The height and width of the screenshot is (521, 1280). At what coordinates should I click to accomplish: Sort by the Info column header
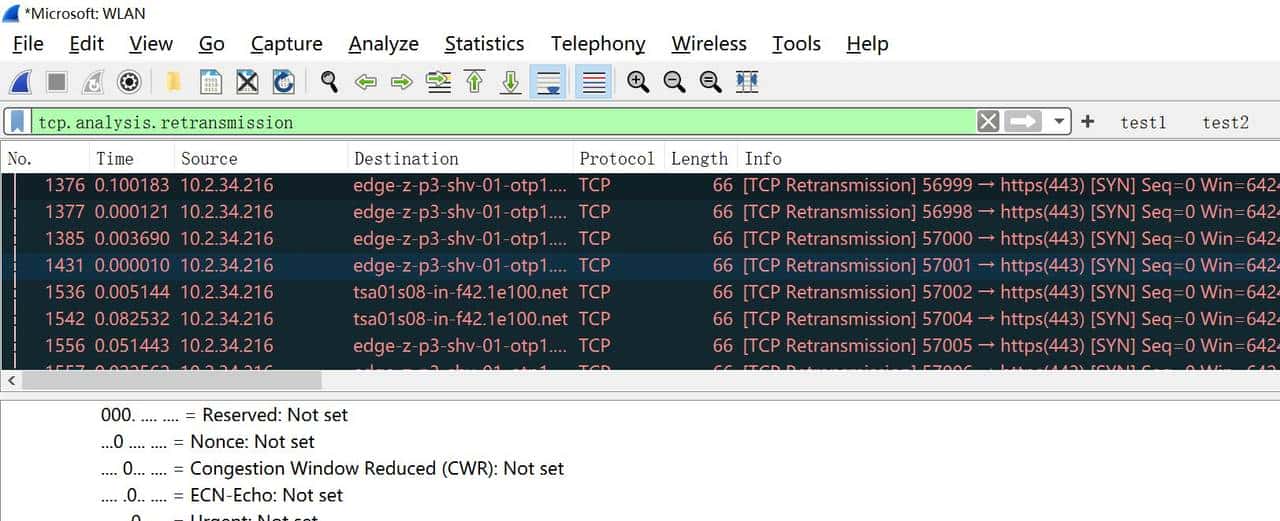(1009, 158)
